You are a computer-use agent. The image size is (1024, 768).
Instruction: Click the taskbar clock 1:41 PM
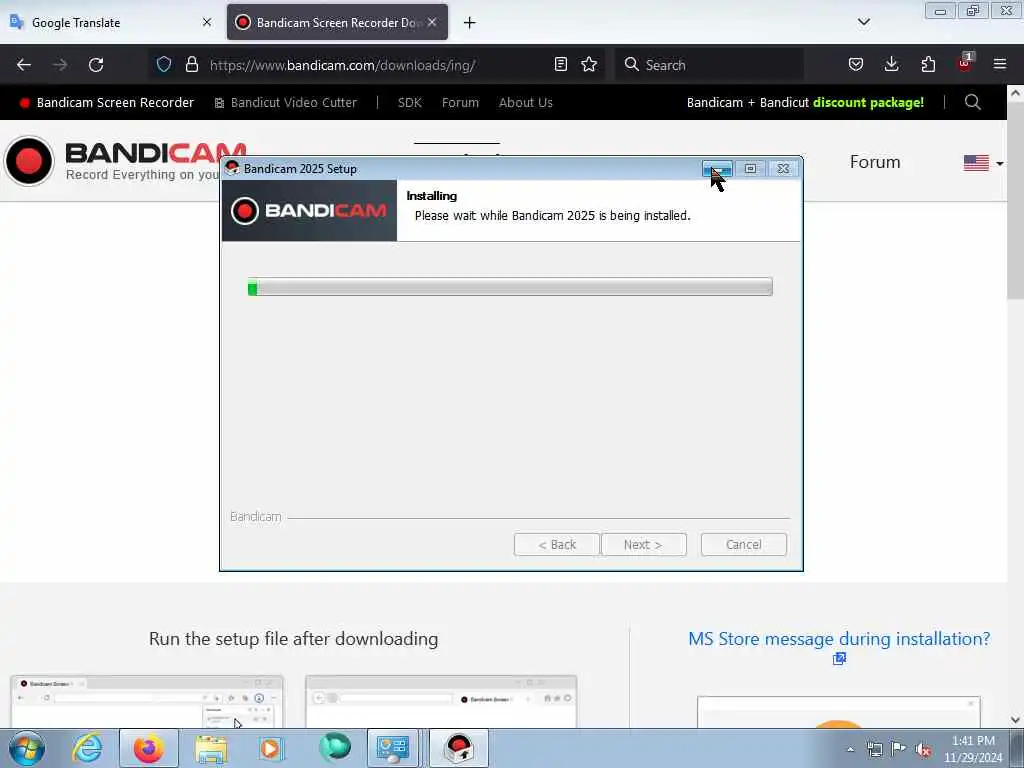pos(972,741)
